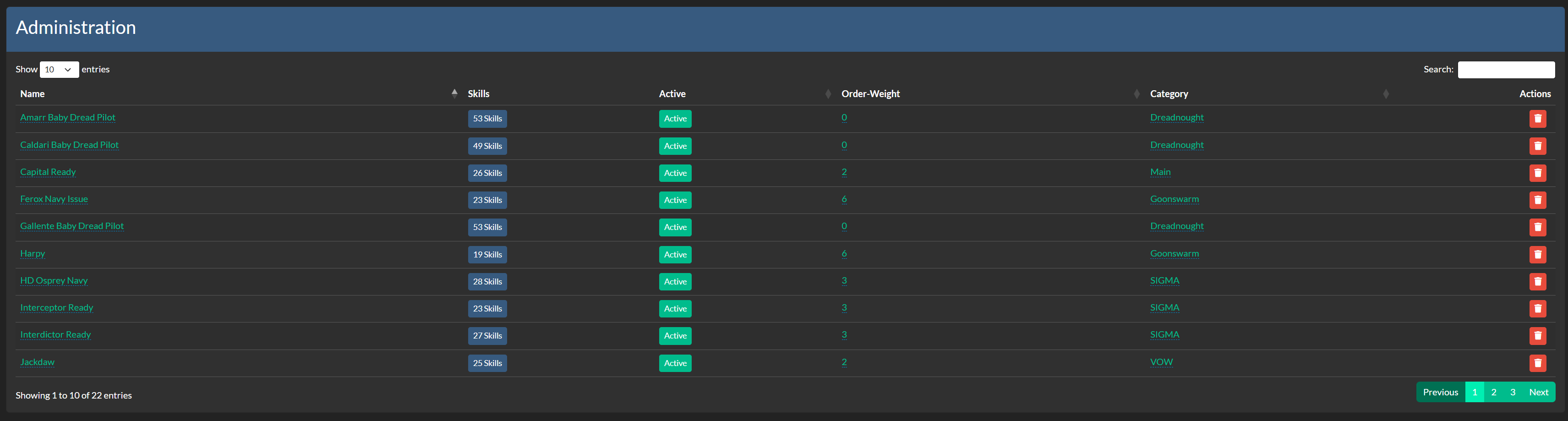Image resolution: width=1568 pixels, height=421 pixels.
Task: Click trash icon for Interdictor Ready
Action: 1537,336
